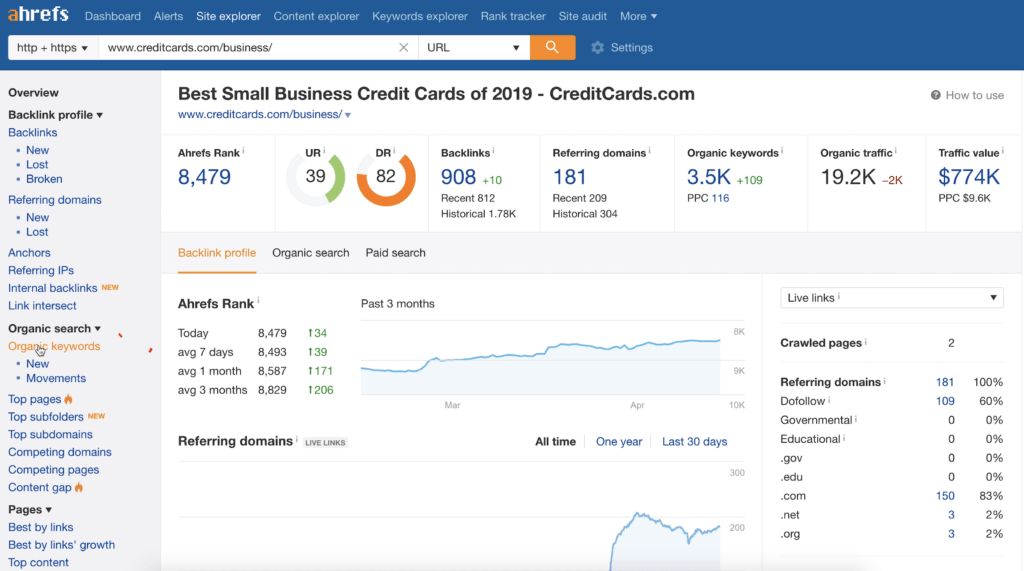Viewport: 1024px width, 571px height.
Task: Open Top subfolders in the sidebar
Action: tap(46, 416)
